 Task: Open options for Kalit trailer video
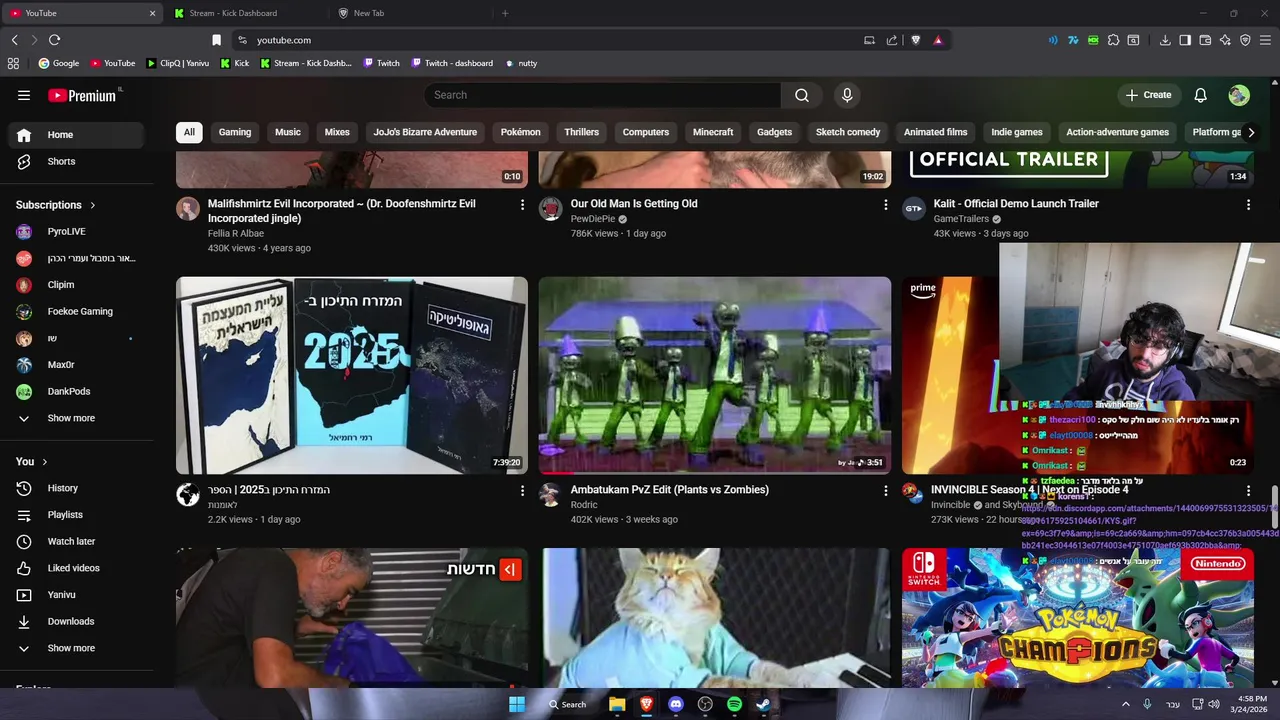click(x=1248, y=205)
